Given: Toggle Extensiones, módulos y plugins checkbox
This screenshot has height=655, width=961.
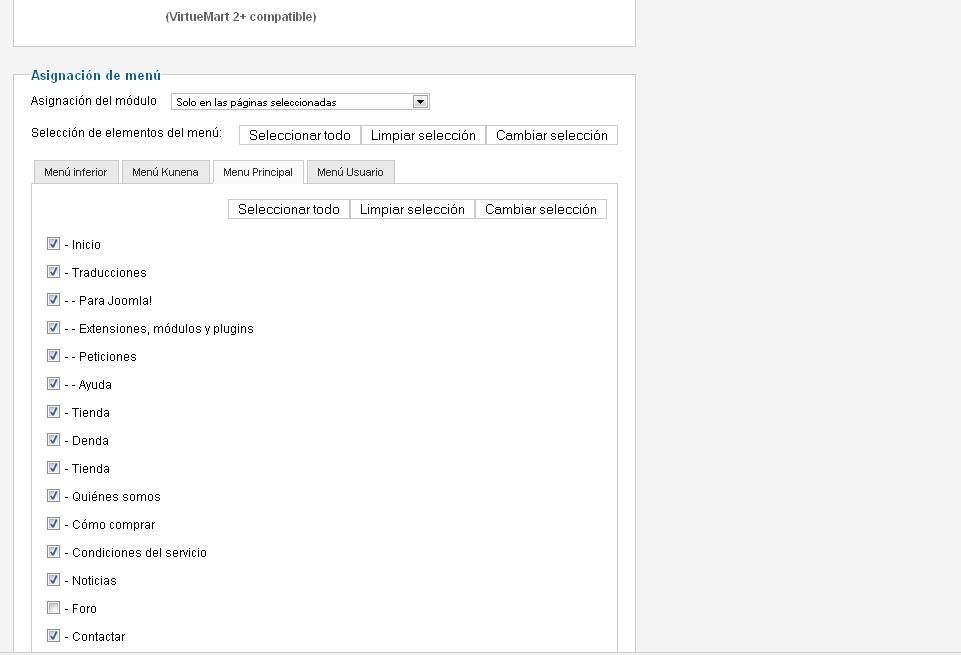Looking at the screenshot, I should point(53,328).
